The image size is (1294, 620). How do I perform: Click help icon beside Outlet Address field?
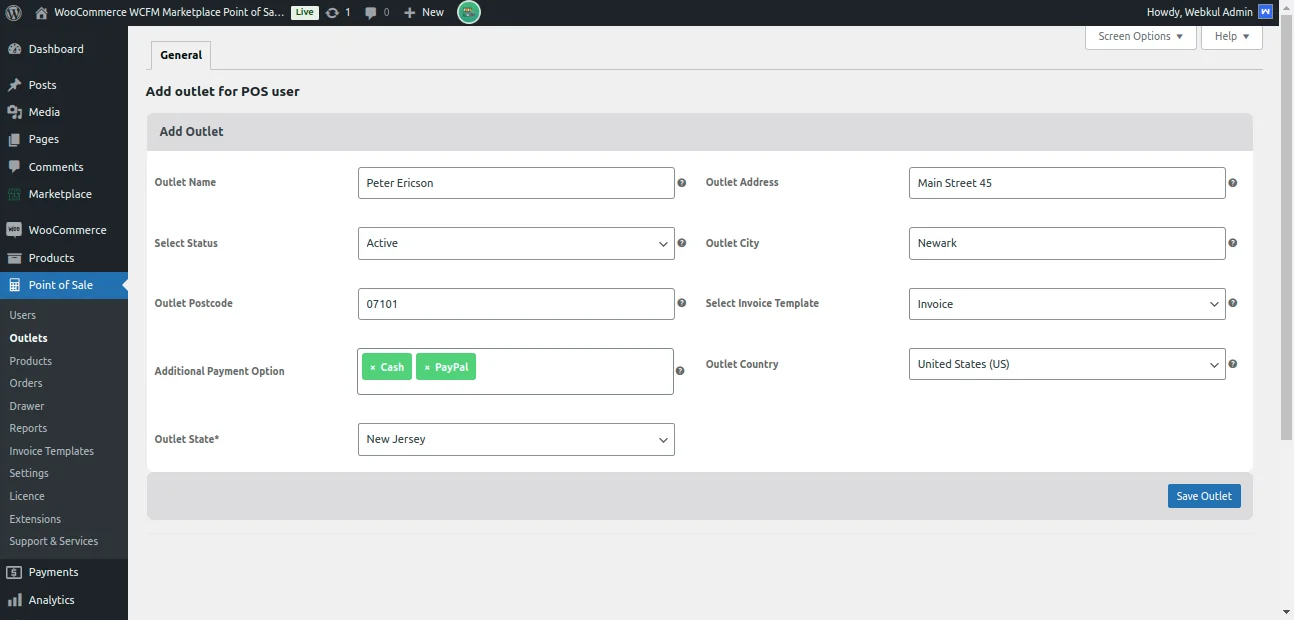(x=1232, y=183)
